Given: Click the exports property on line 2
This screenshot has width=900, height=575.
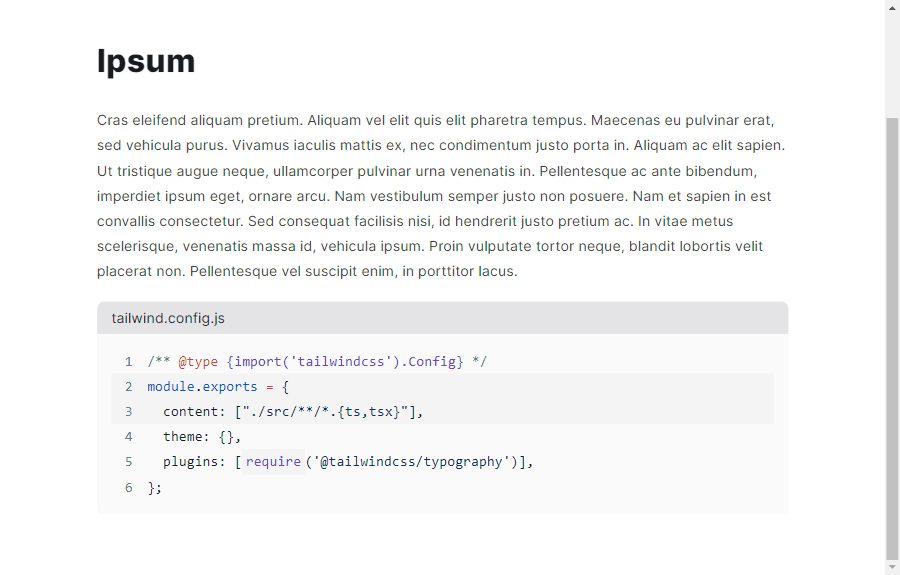Looking at the screenshot, I should pos(230,387).
